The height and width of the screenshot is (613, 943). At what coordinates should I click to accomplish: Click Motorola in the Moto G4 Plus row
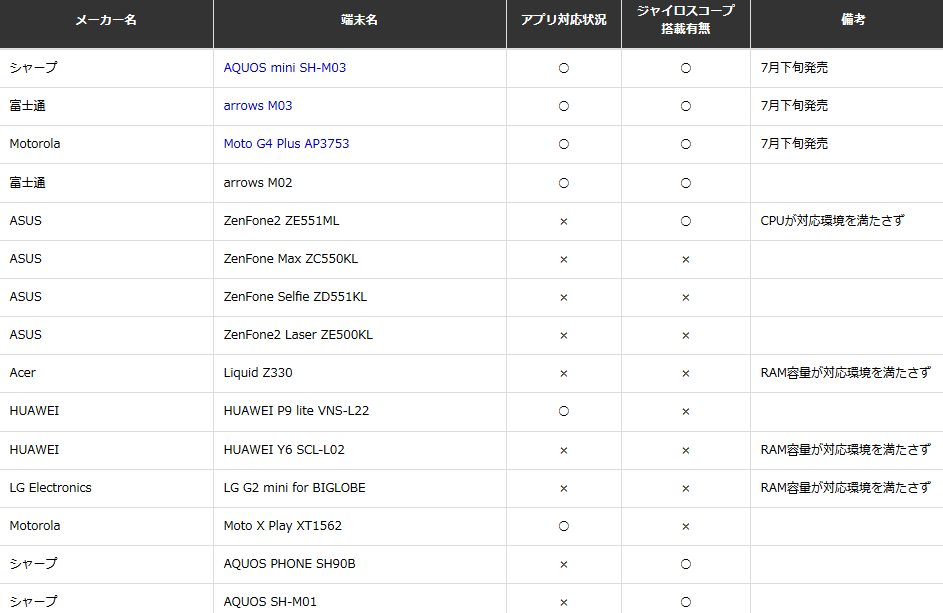[x=35, y=144]
